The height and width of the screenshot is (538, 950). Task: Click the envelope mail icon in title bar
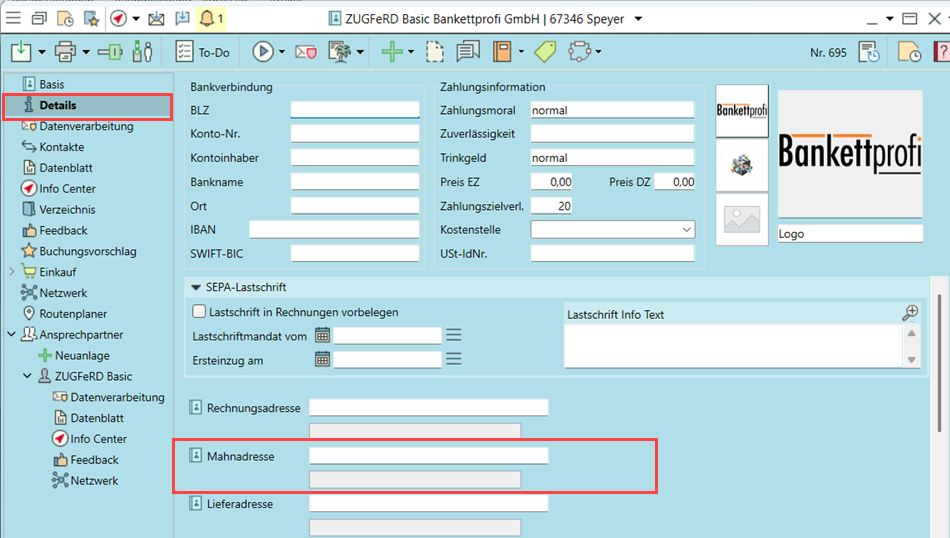pyautogui.click(x=156, y=18)
